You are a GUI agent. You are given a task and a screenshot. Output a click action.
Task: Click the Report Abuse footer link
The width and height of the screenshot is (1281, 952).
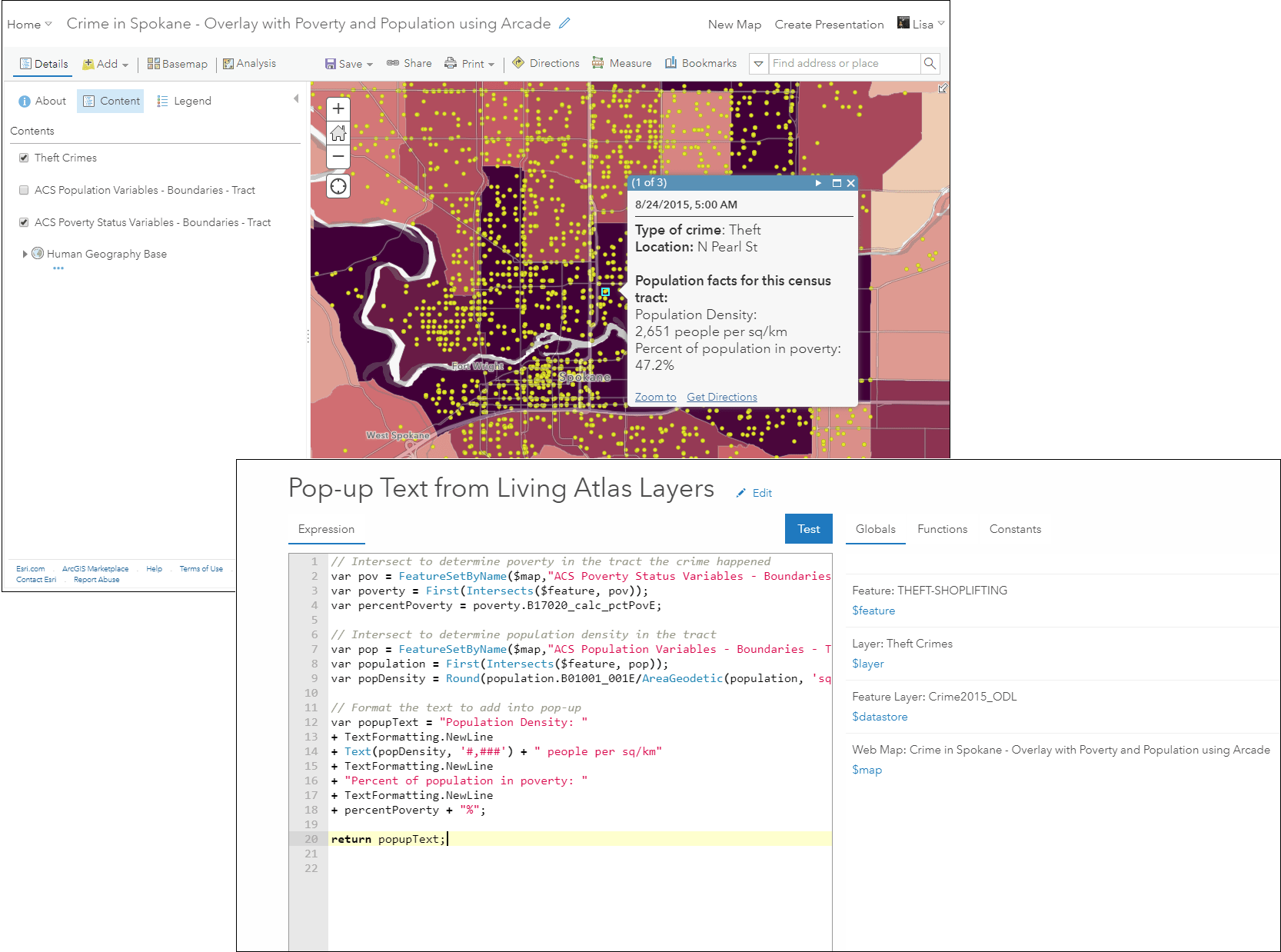tap(97, 580)
